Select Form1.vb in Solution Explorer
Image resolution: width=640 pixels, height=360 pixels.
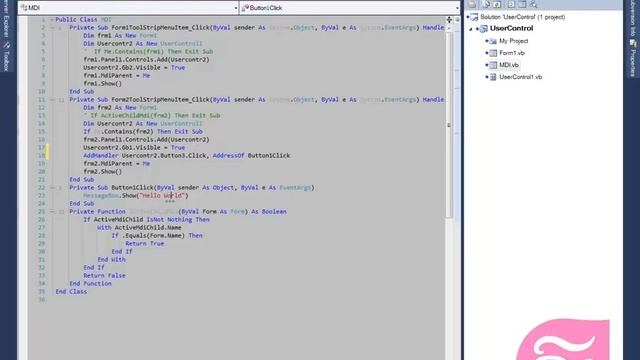pos(512,53)
